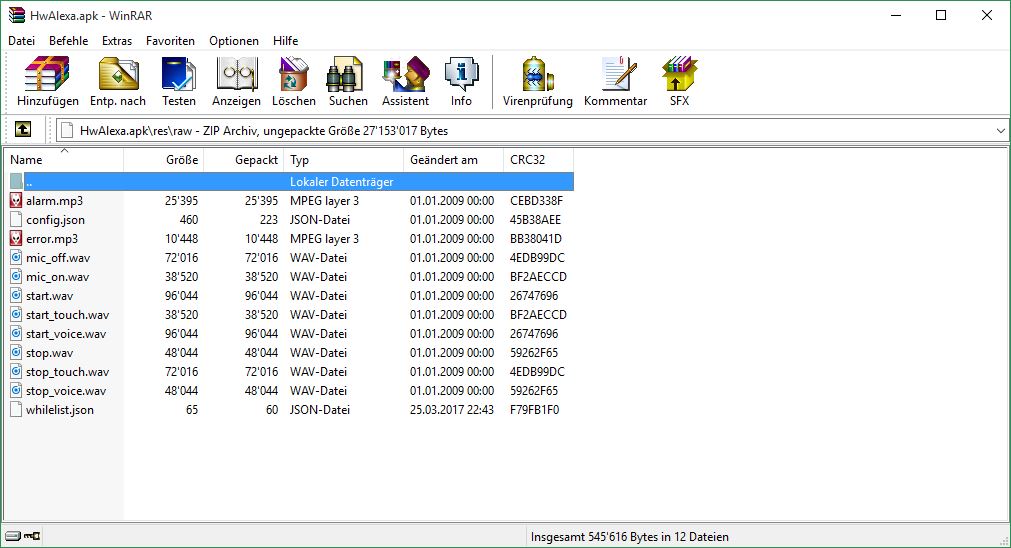
Task: Open the Extras menu
Action: point(117,41)
